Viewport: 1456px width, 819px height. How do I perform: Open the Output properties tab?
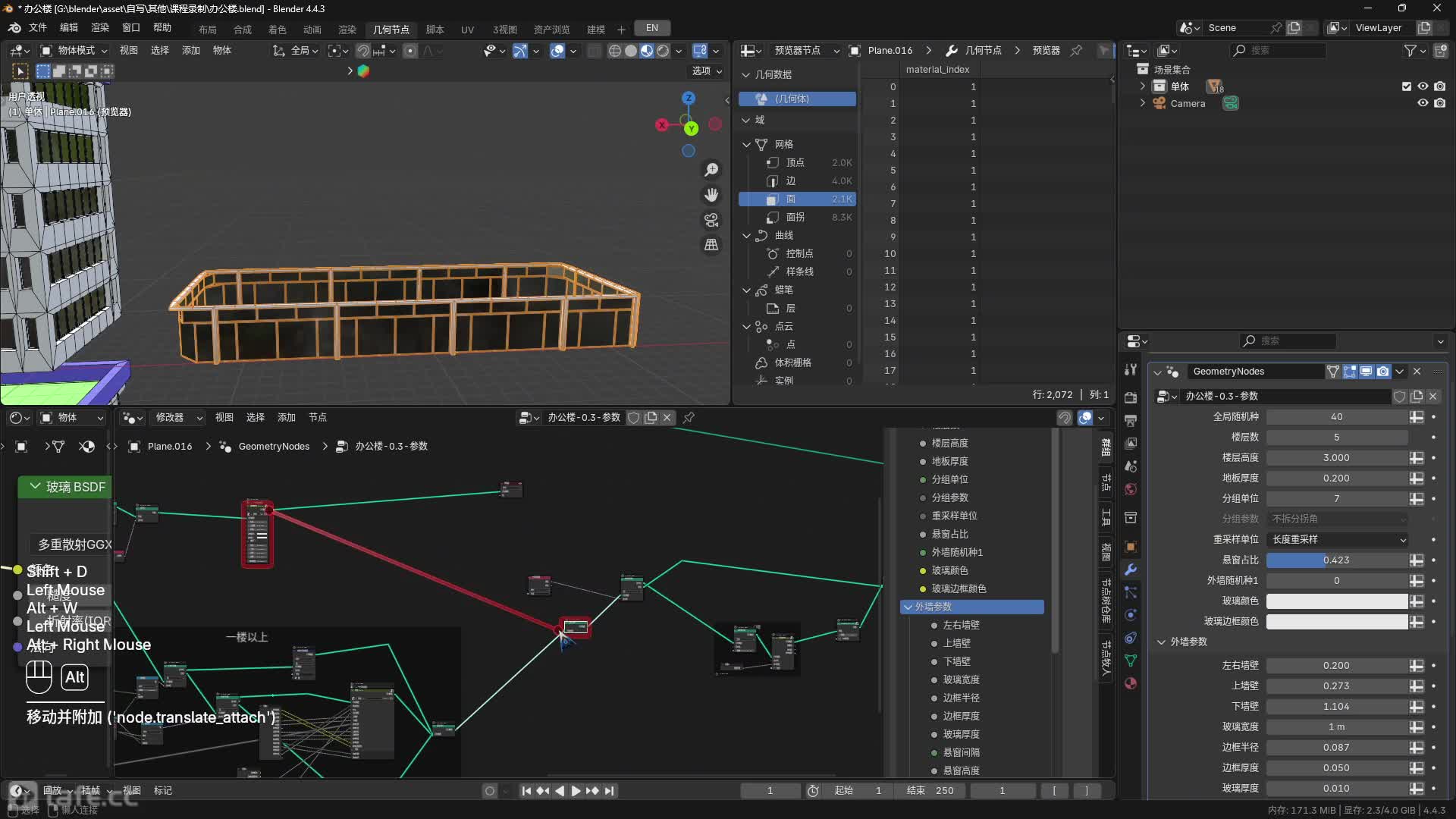click(x=1131, y=420)
